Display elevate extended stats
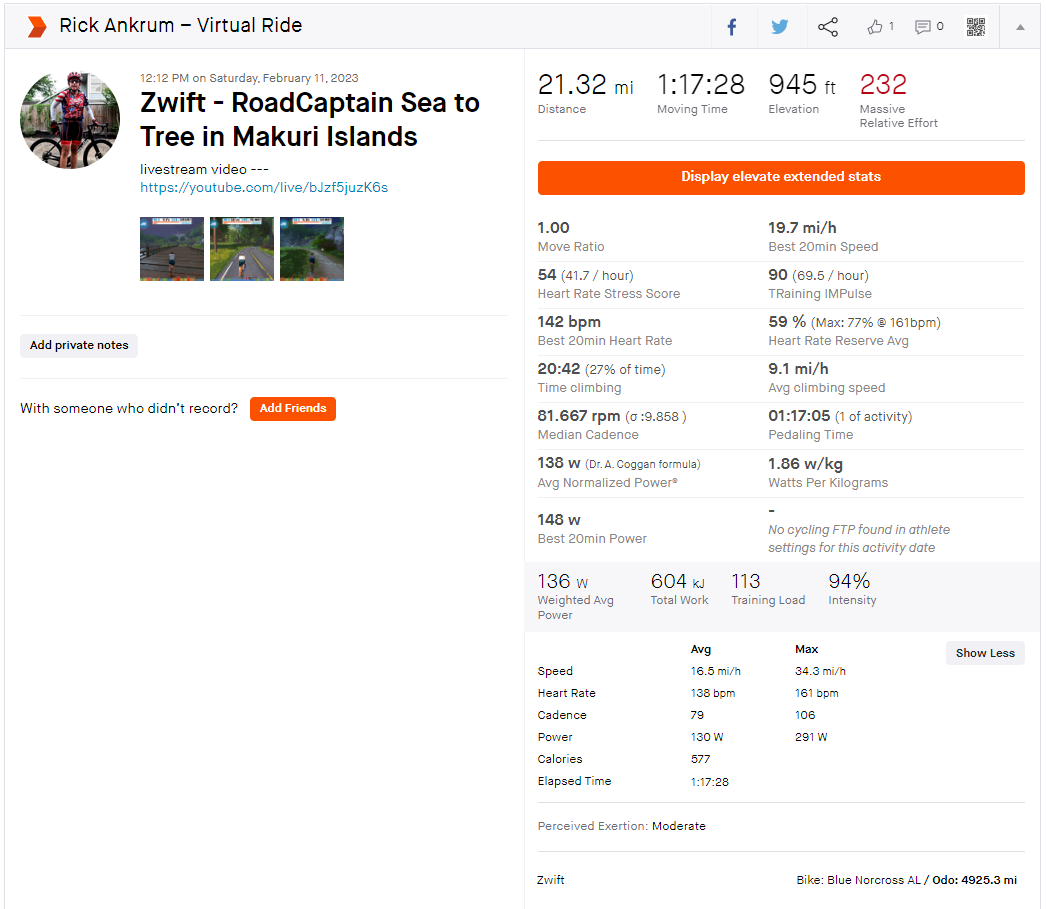1046x909 pixels. point(781,177)
